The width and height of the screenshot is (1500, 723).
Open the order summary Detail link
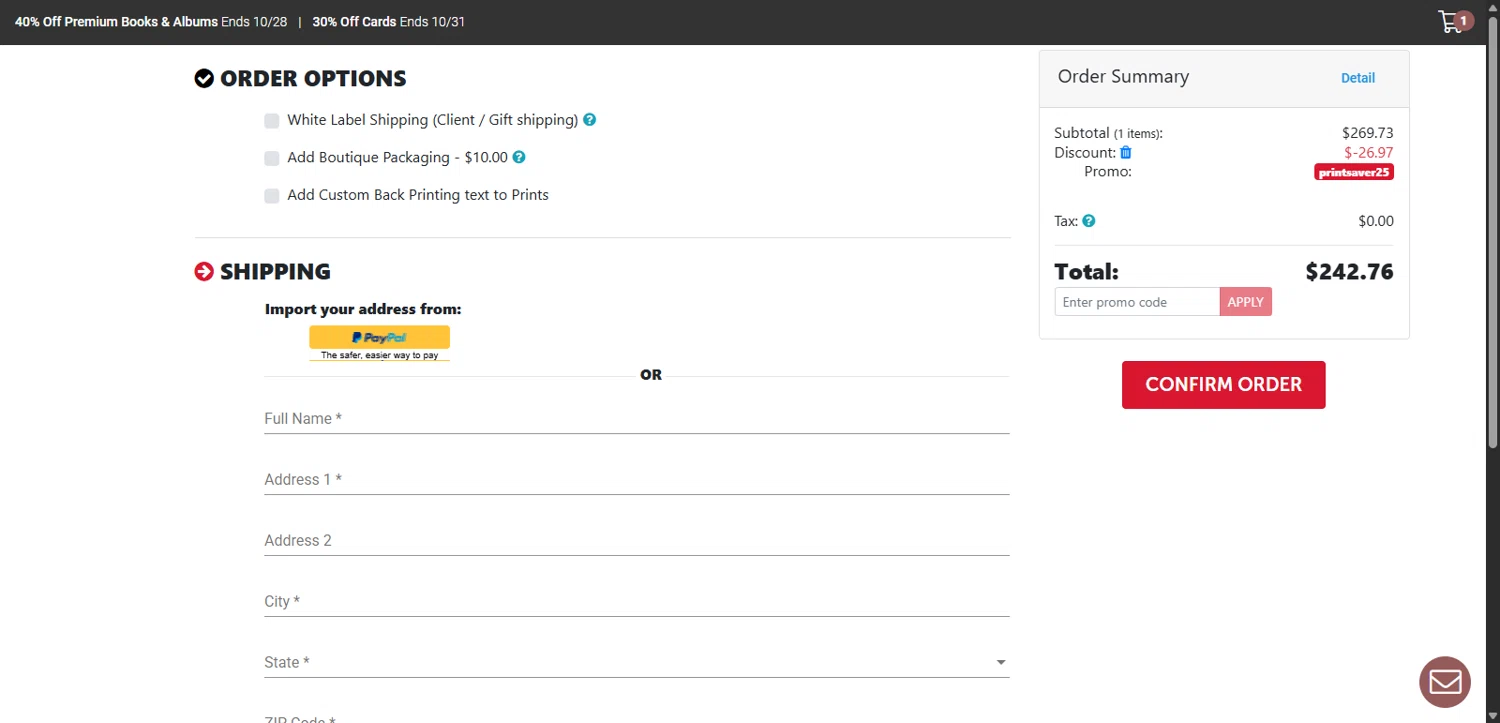pos(1357,78)
